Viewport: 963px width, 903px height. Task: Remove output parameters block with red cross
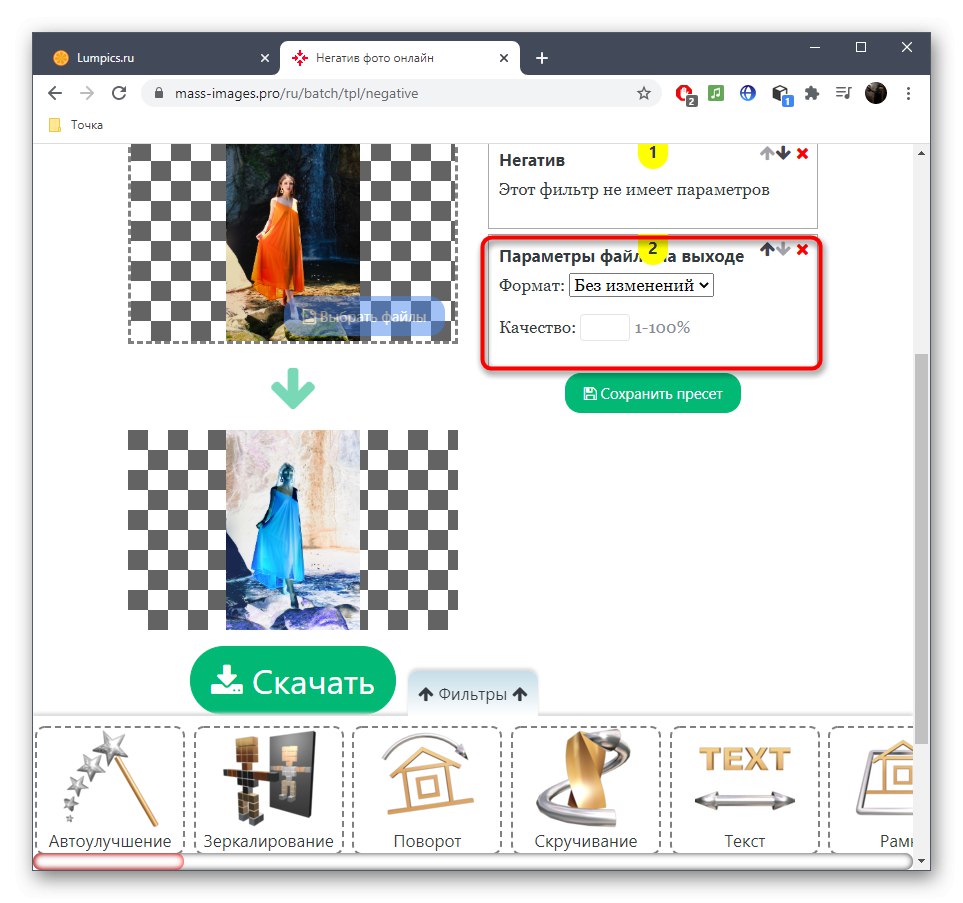(802, 249)
